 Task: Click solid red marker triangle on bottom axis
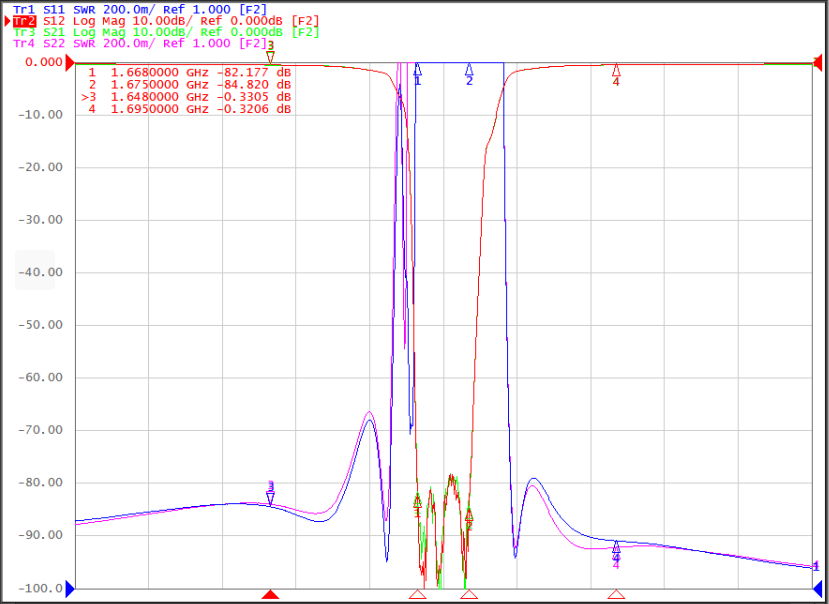pyautogui.click(x=270, y=594)
